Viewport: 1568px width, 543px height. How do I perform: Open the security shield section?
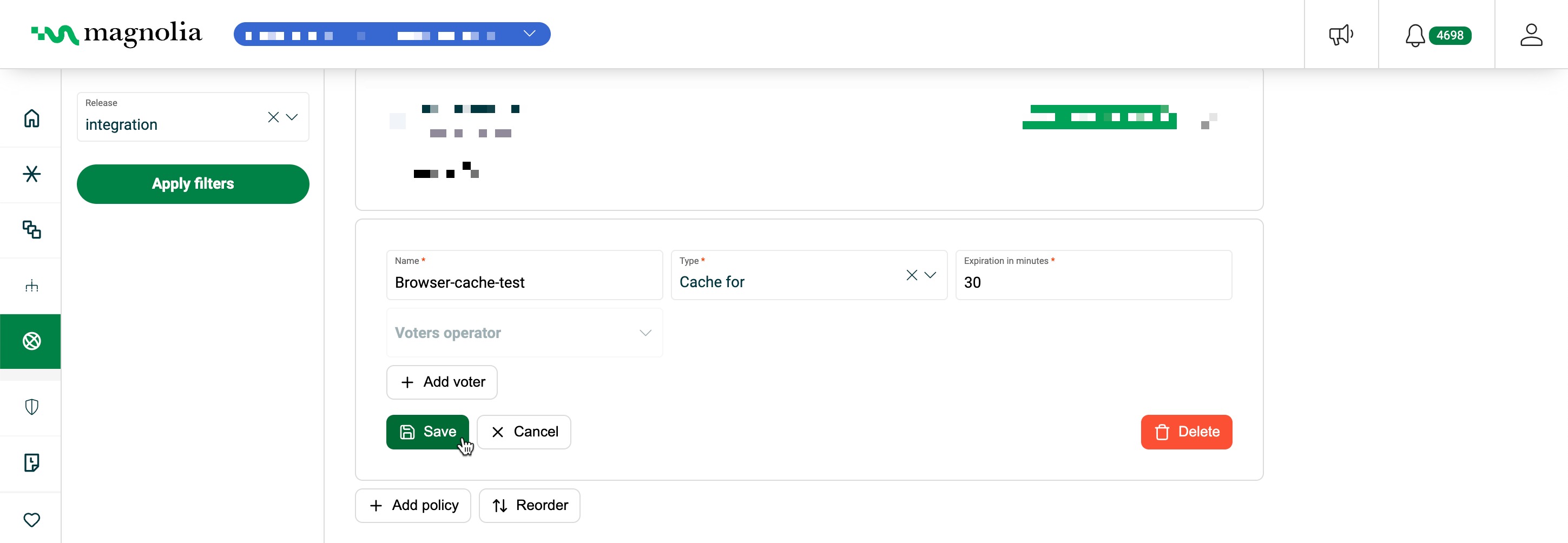[x=31, y=407]
